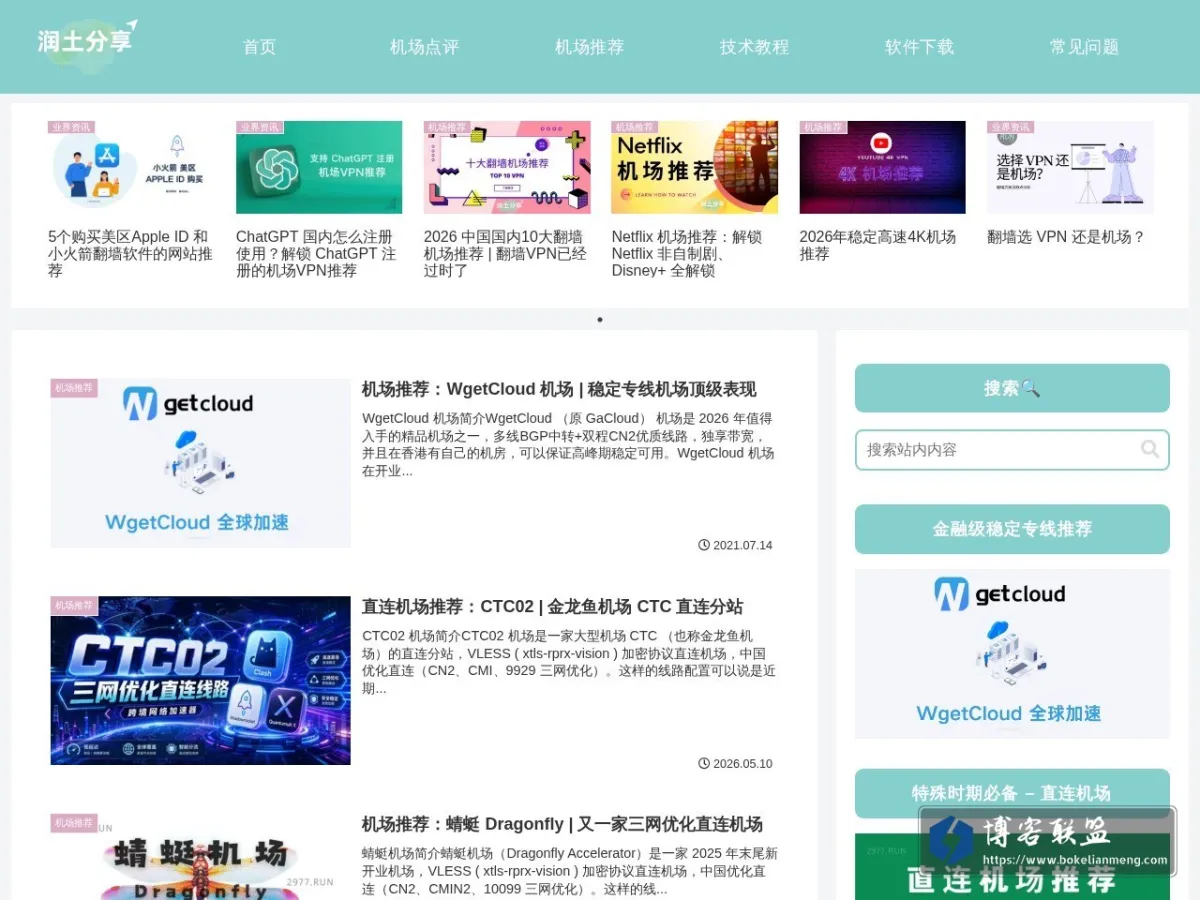This screenshot has width=1200, height=900.
Task: Focus the 搜索站内内容 search field
Action: click(x=1012, y=450)
